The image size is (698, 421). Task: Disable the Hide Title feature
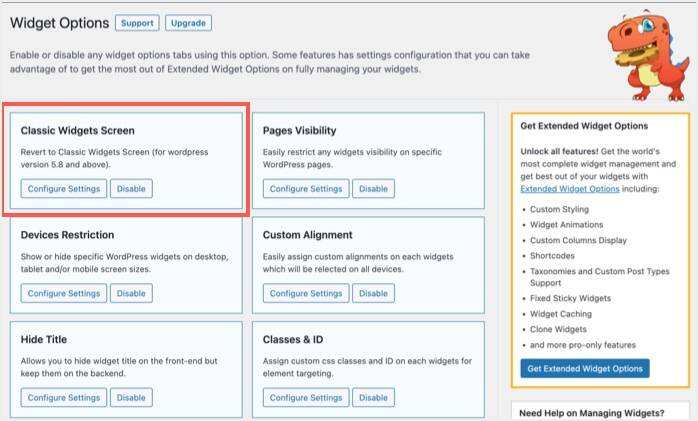click(x=131, y=397)
